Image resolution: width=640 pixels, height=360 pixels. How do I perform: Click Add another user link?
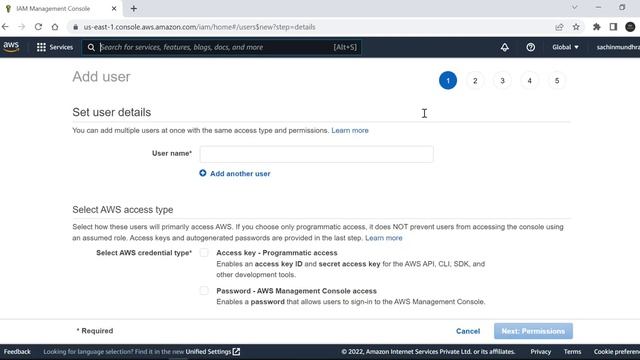click(x=240, y=173)
